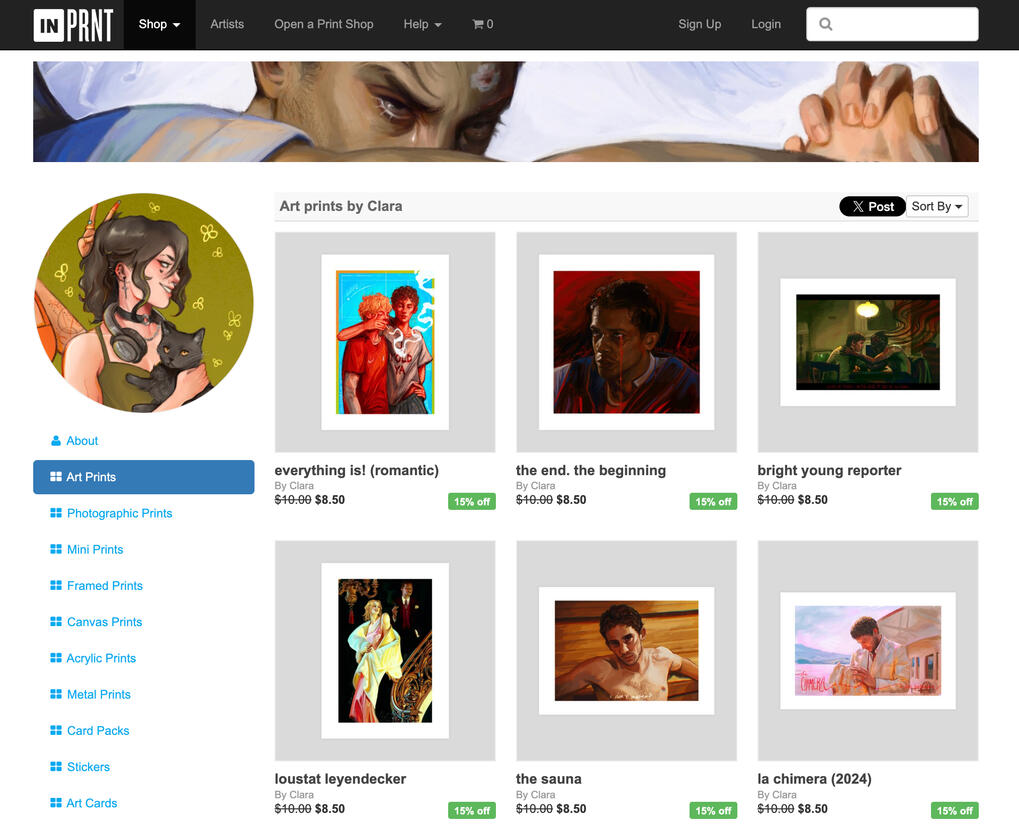The image size is (1019, 831).
Task: Click '15% off' badge on 'the sauna'
Action: pos(713,810)
